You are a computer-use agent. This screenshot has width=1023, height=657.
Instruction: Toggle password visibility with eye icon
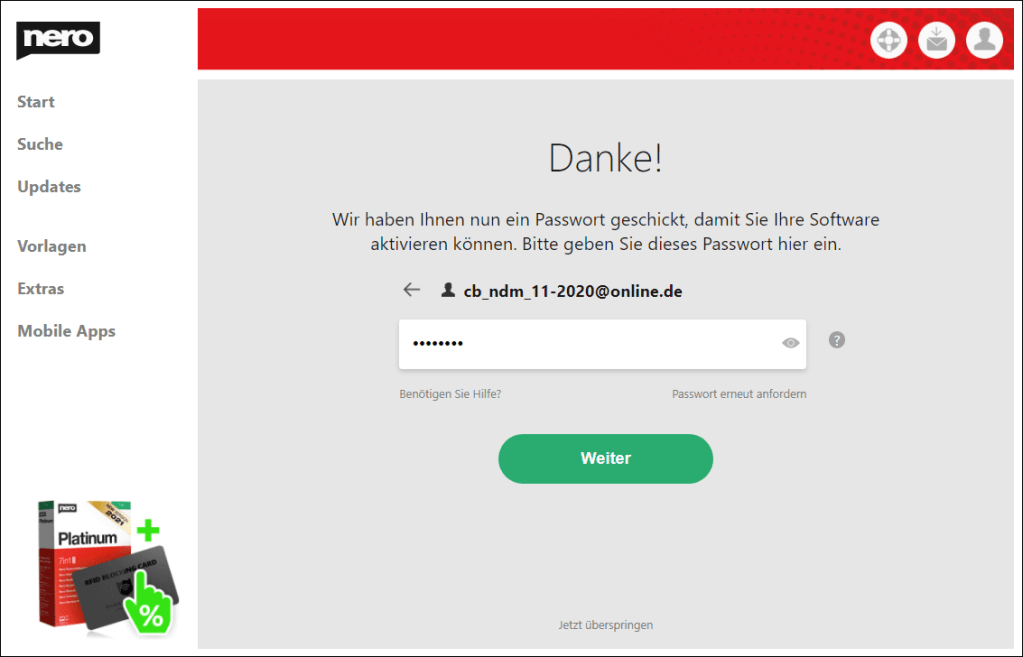coord(790,343)
